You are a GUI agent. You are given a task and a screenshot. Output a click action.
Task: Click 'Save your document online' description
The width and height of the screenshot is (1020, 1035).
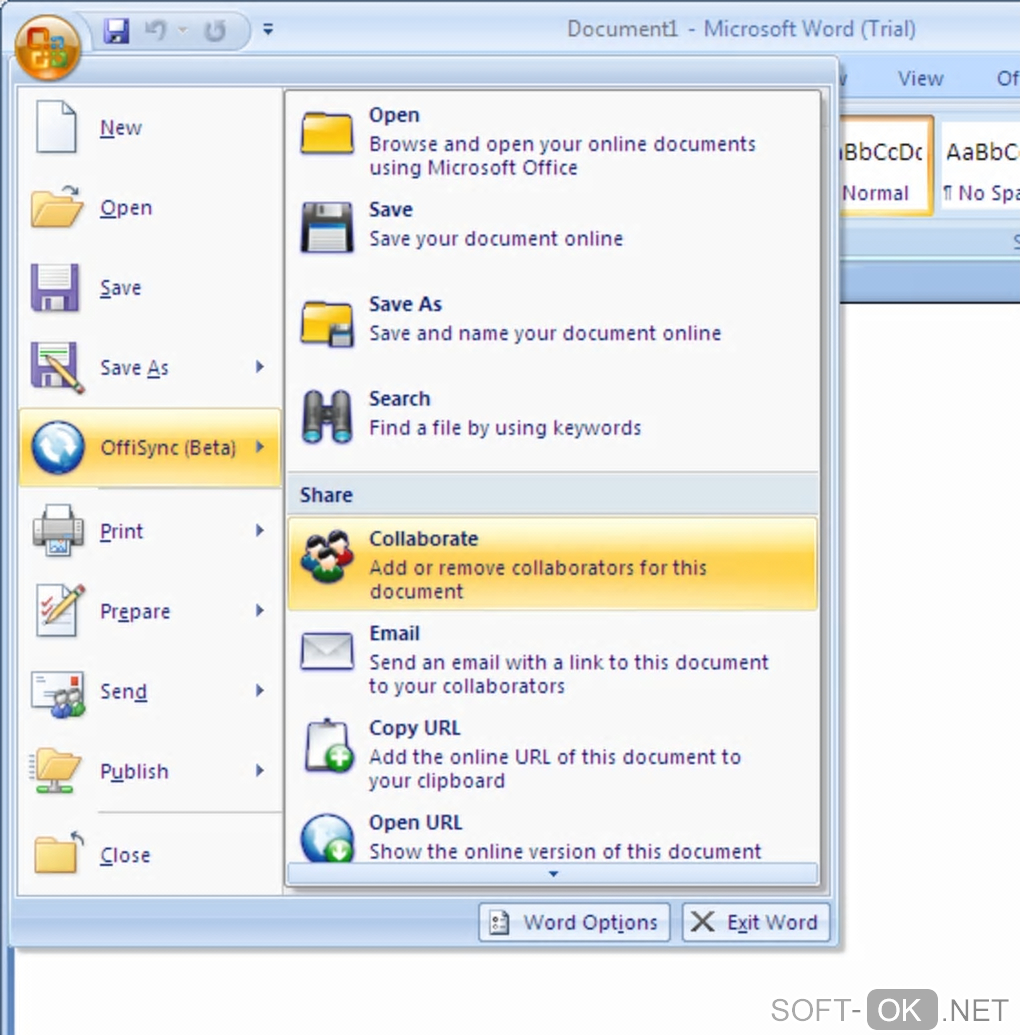click(496, 238)
